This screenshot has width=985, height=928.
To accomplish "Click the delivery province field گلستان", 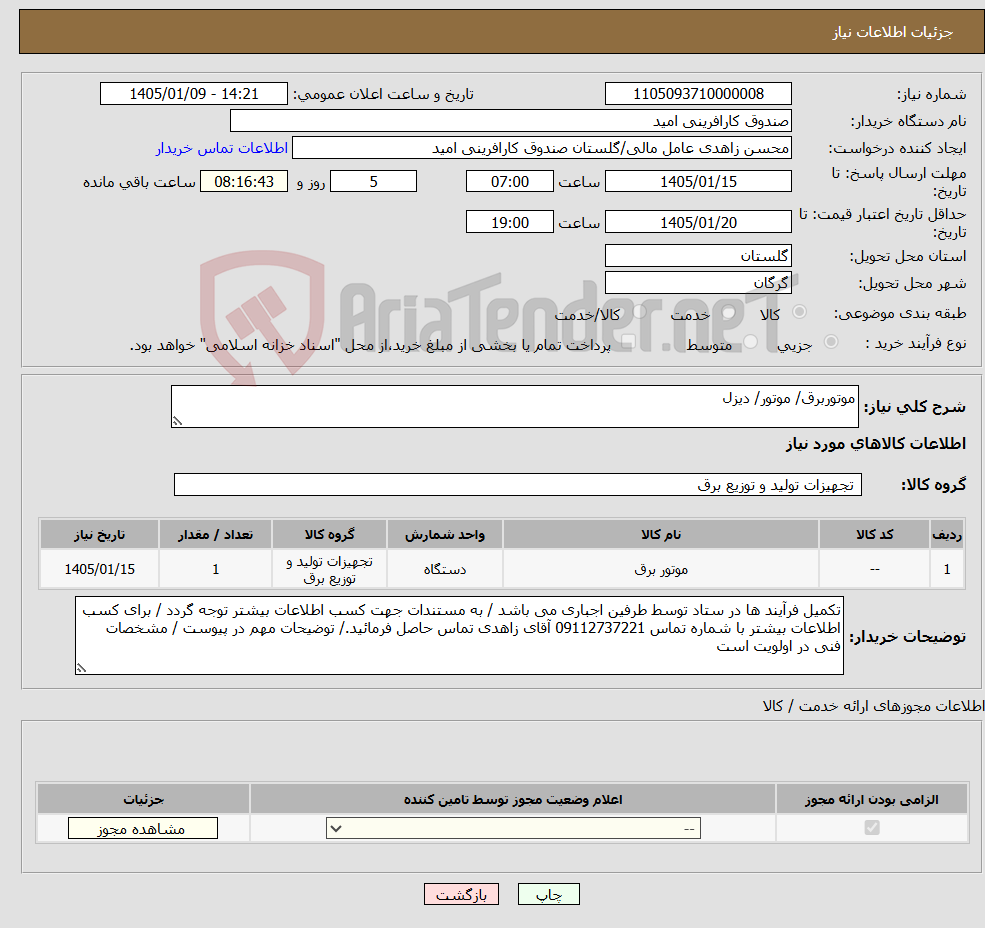I will click(698, 256).
